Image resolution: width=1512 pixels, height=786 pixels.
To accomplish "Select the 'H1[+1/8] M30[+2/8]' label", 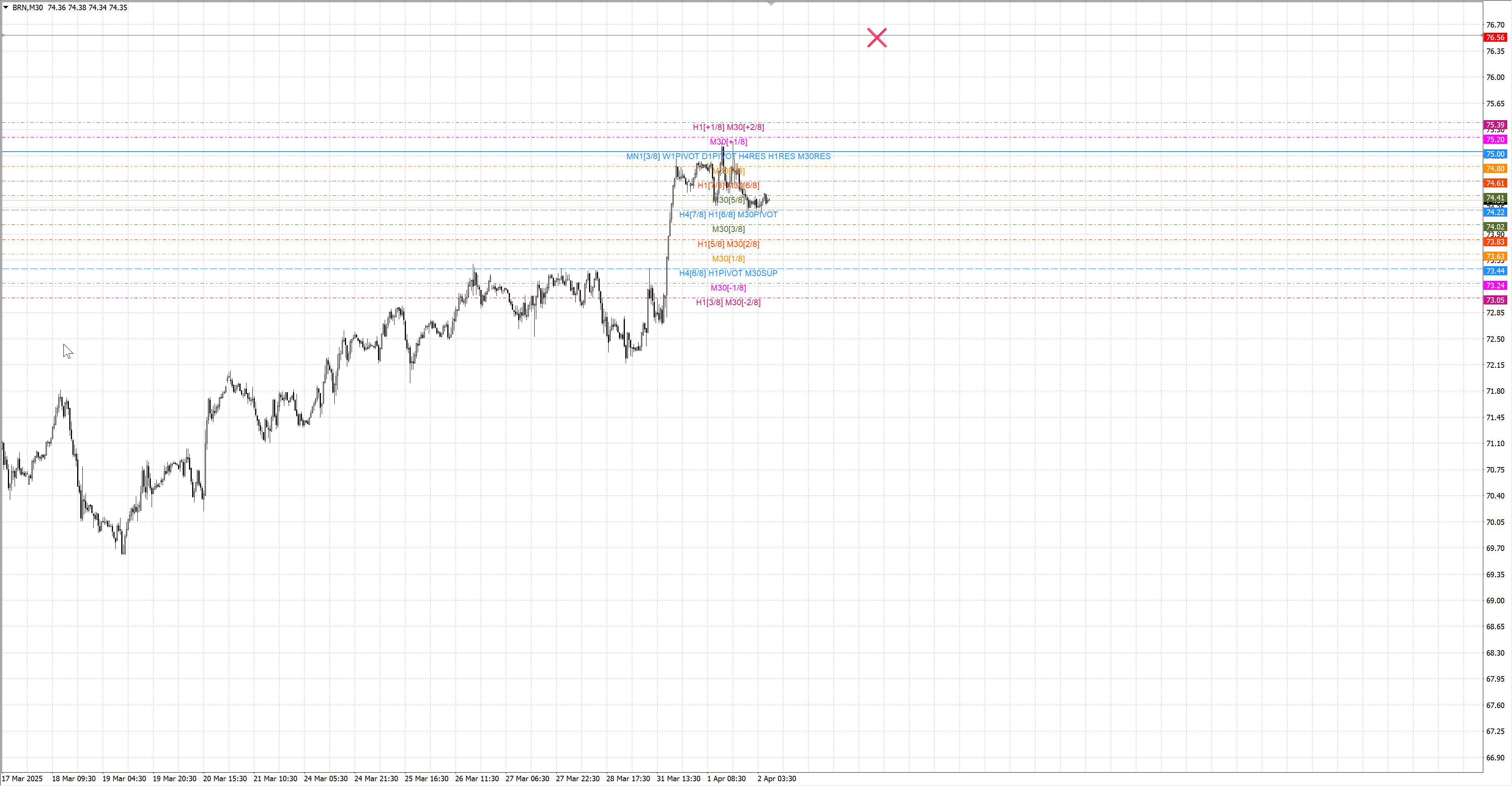I will [x=728, y=127].
